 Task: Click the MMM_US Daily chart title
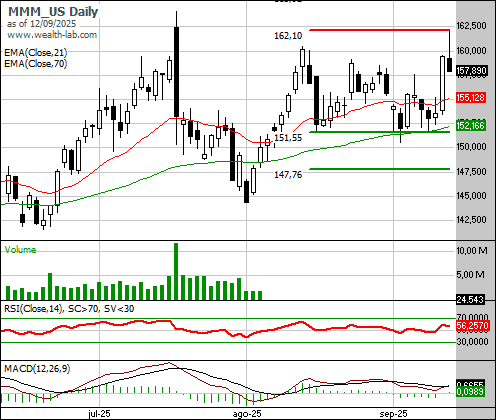point(53,12)
